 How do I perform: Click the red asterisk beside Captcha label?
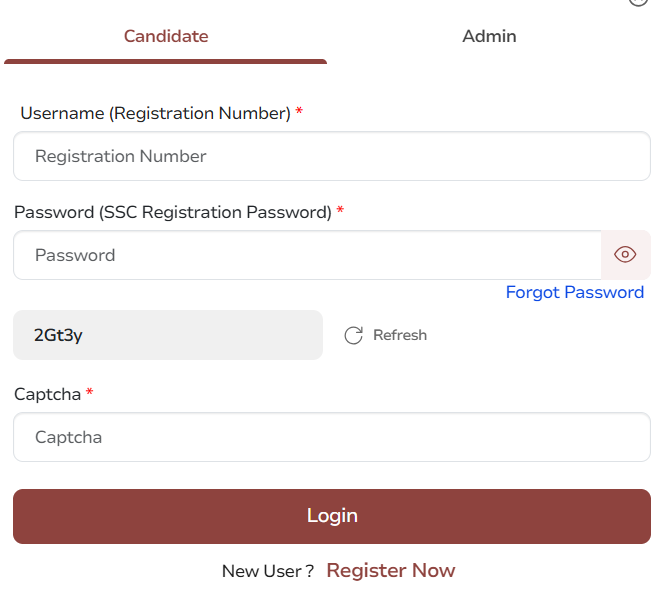point(90,393)
